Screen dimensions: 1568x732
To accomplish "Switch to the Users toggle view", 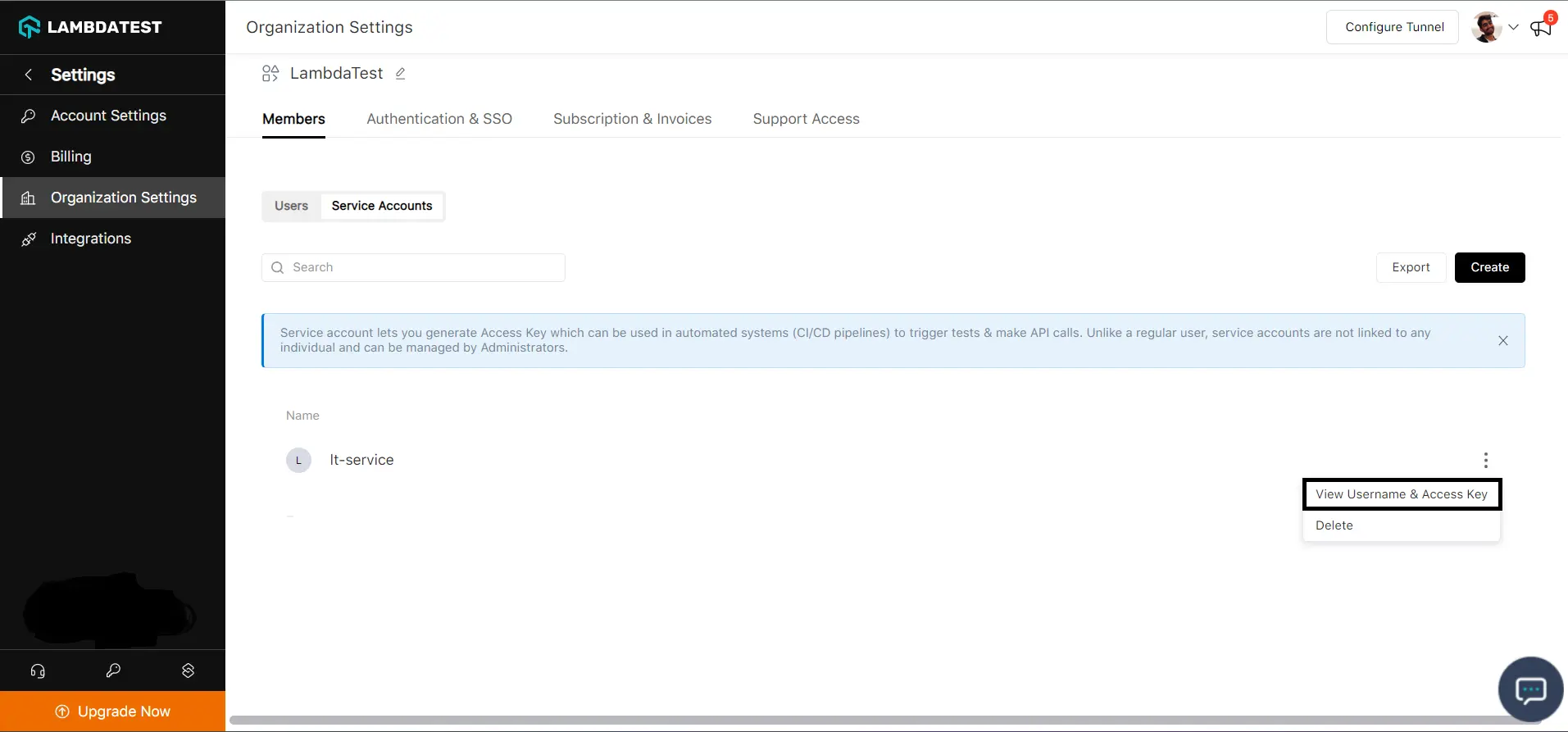I will tap(291, 206).
